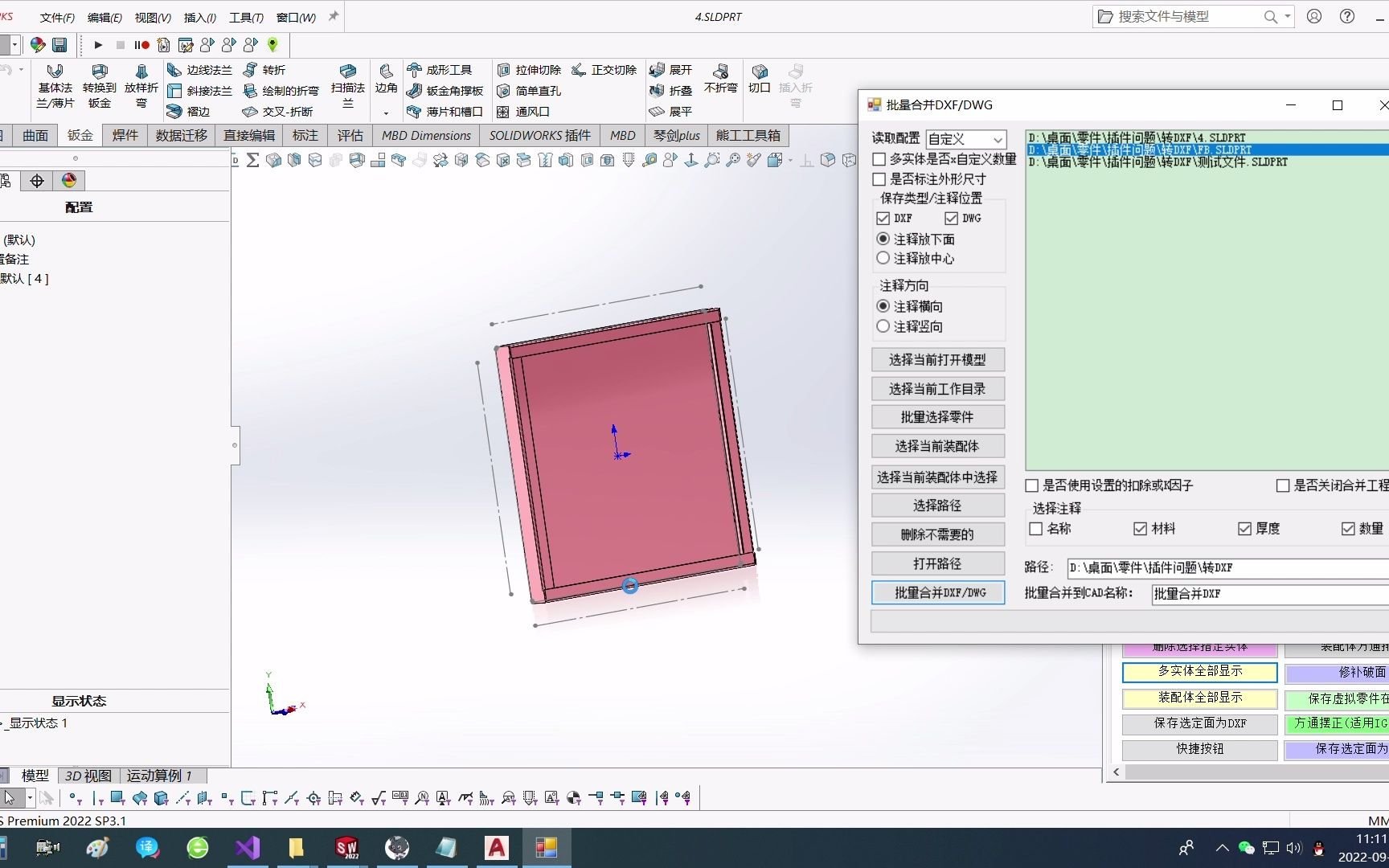Click the Unfold (展开) tool
Viewport: 1389px width, 868px height.
[670, 70]
